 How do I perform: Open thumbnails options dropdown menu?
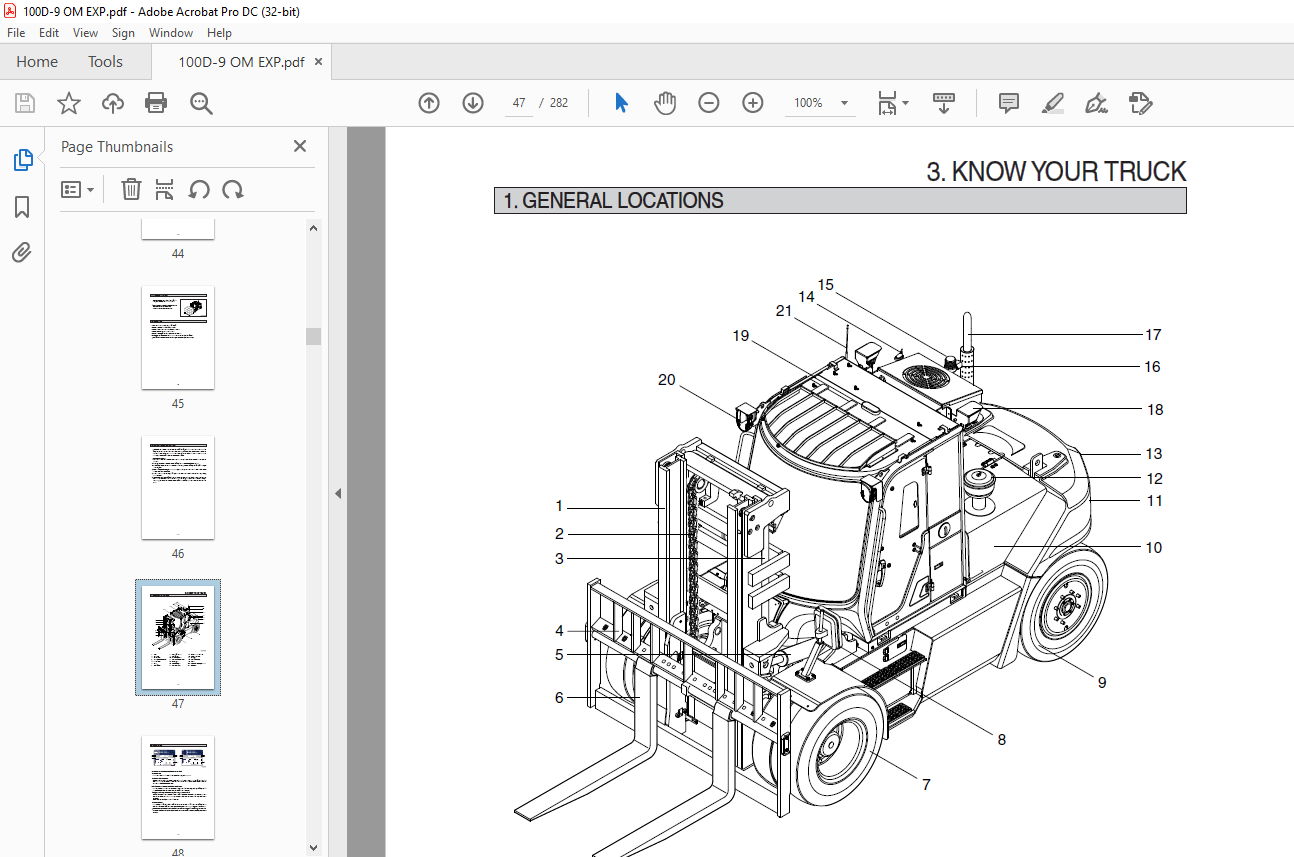(78, 189)
